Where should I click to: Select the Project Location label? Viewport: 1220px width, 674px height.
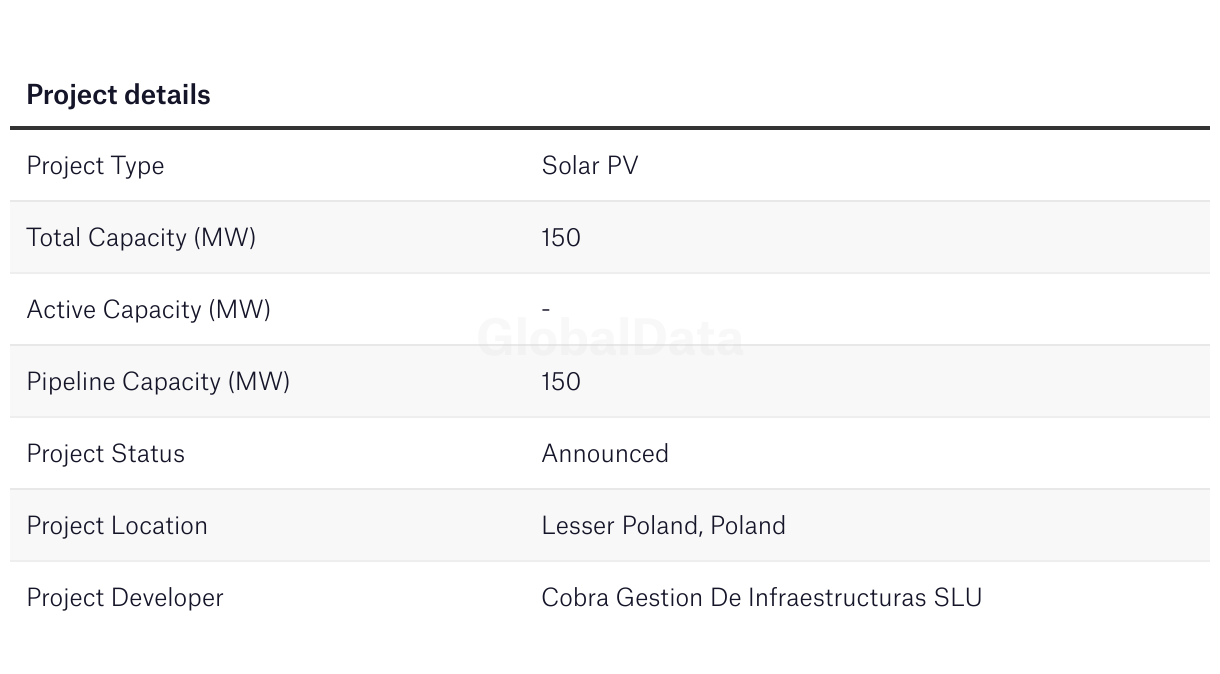pos(117,526)
